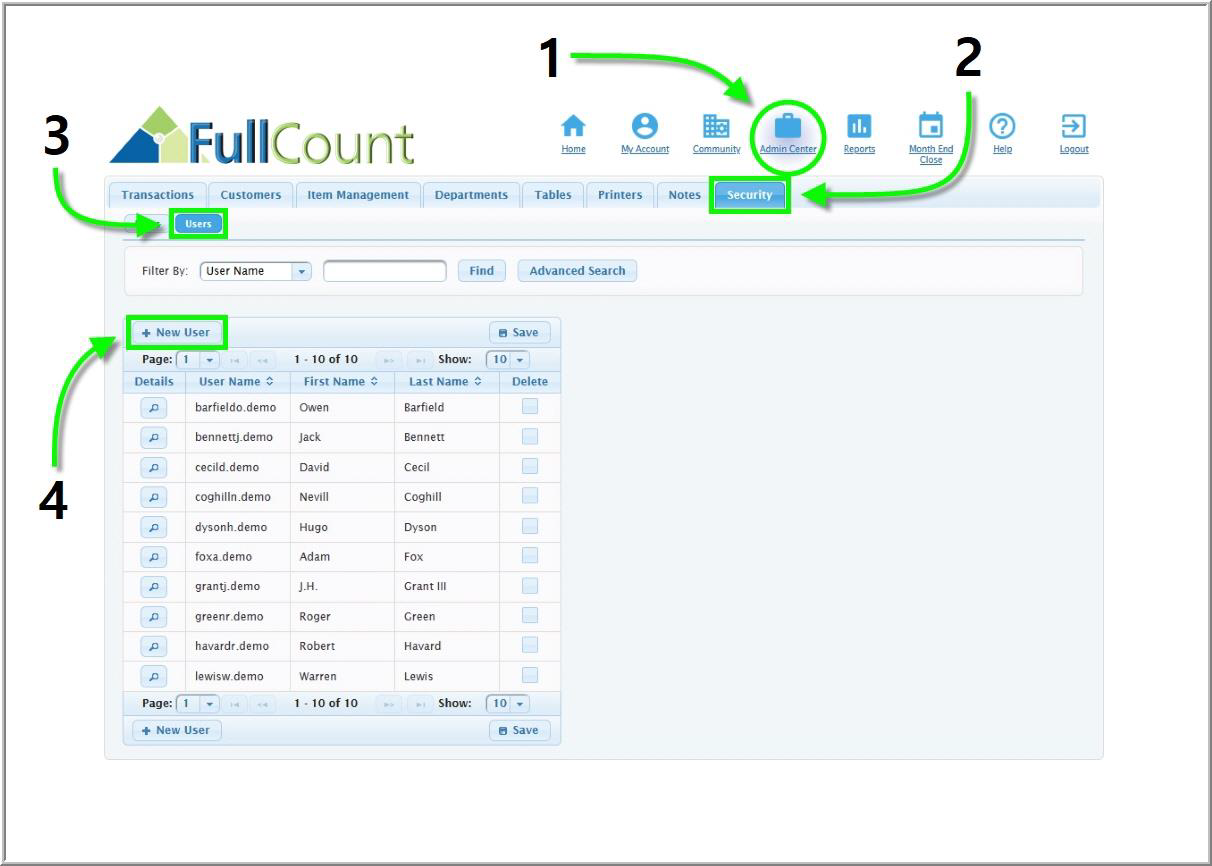Click the top New User button
Viewport: 1212px width, 866px height.
[176, 333]
